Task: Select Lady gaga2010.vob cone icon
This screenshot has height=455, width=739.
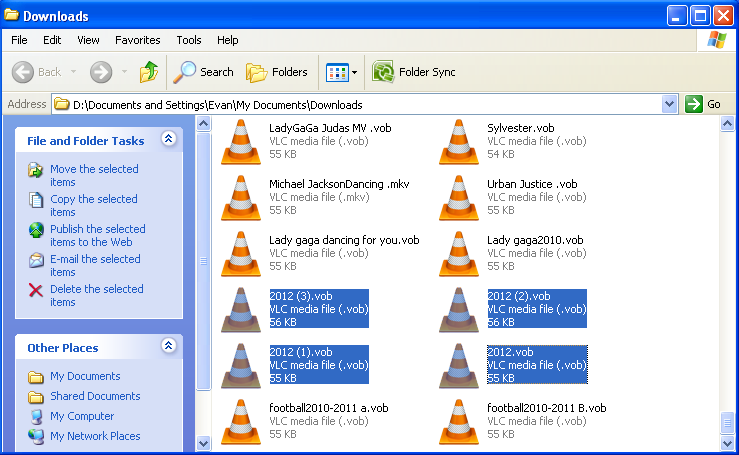Action: pyautogui.click(x=459, y=254)
